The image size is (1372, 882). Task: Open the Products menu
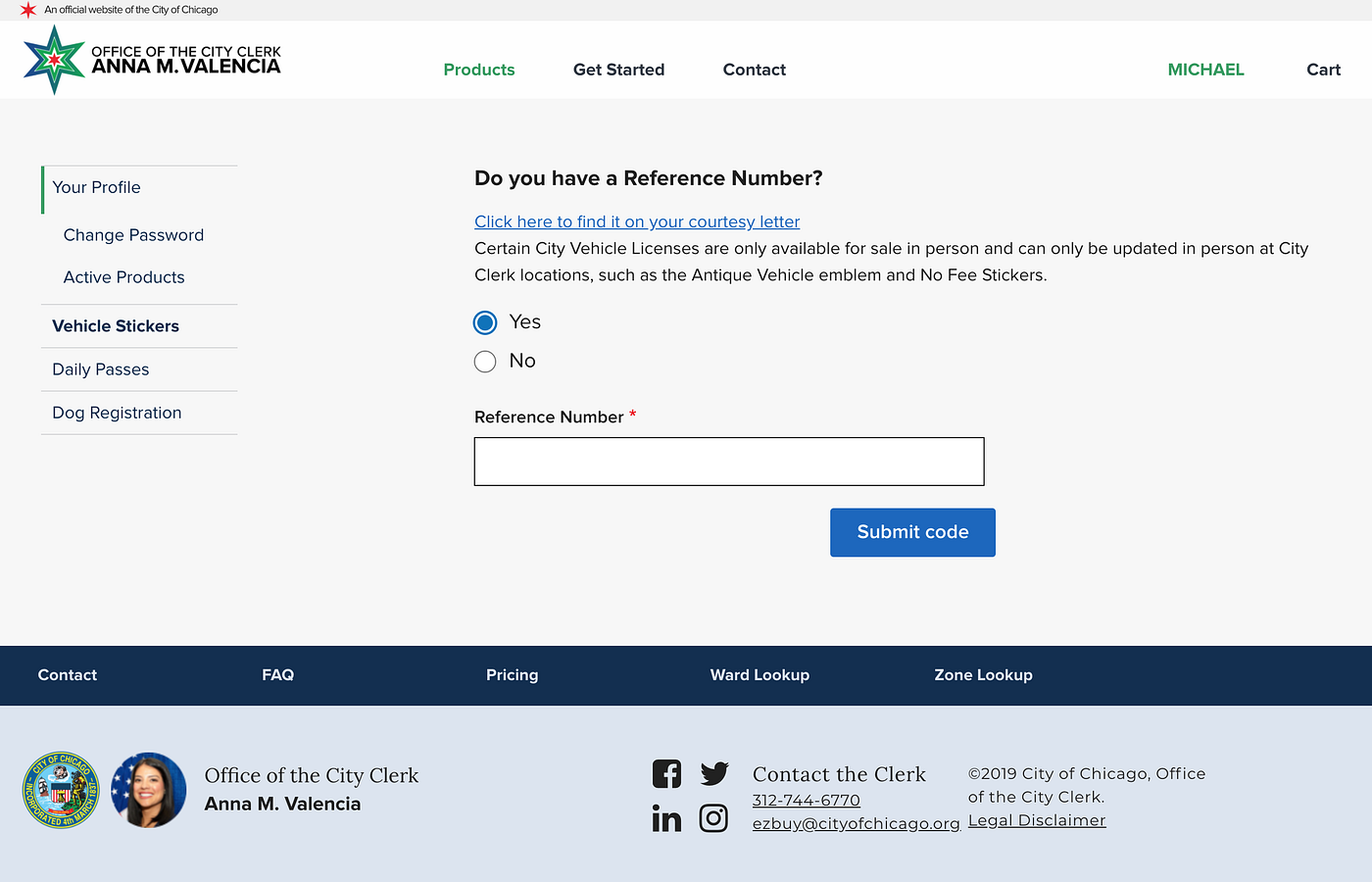coord(479,70)
